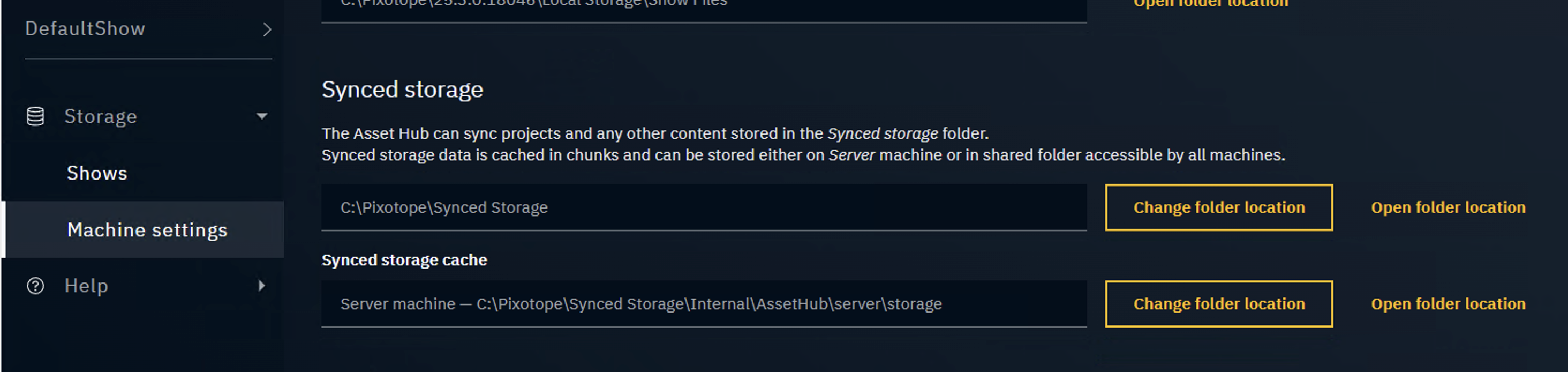Click the Storage database icon in sidebar
Screen dimensions: 1568x372
(35, 116)
